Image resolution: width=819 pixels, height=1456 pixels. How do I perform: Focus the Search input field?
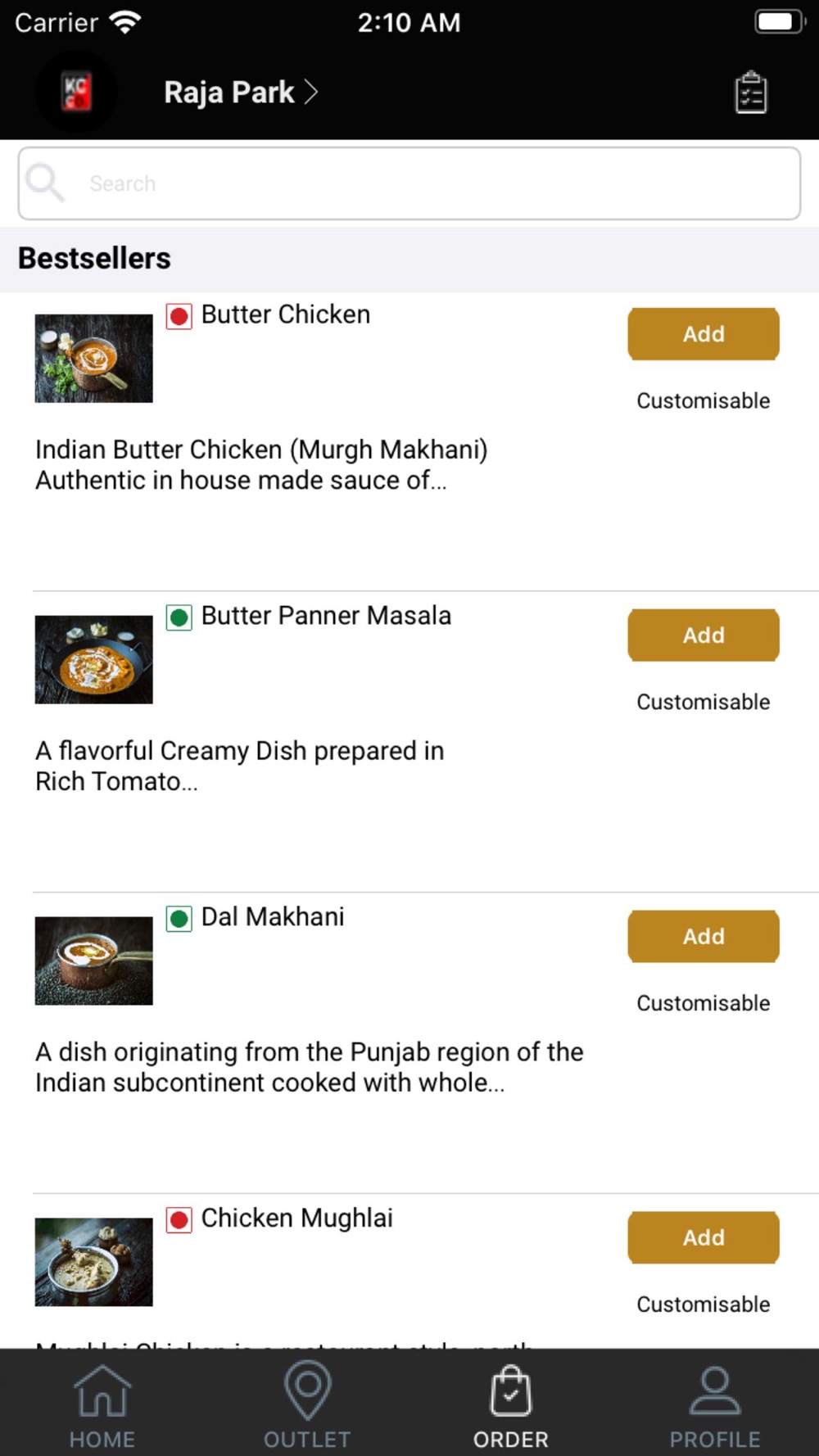[x=409, y=183]
